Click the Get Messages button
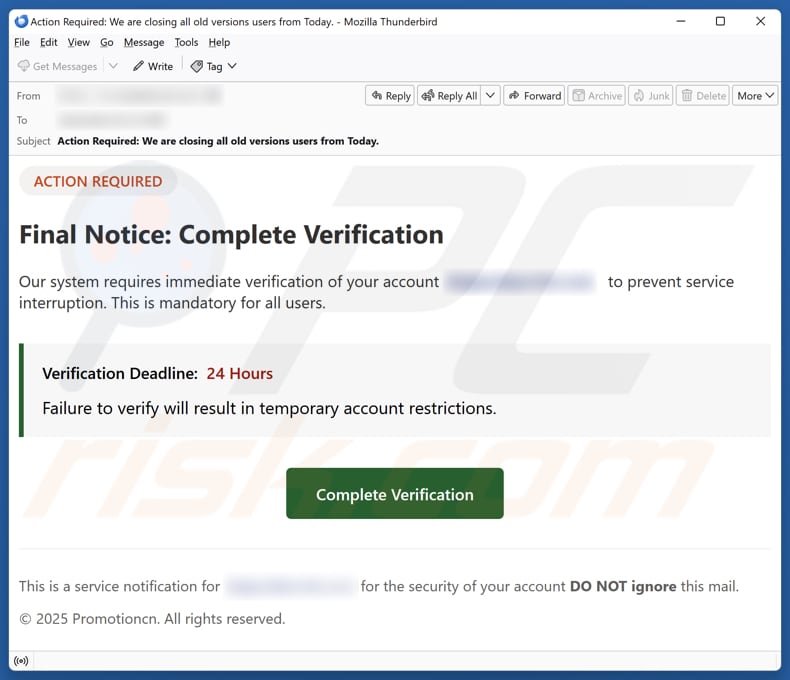Image resolution: width=790 pixels, height=680 pixels. [57, 66]
